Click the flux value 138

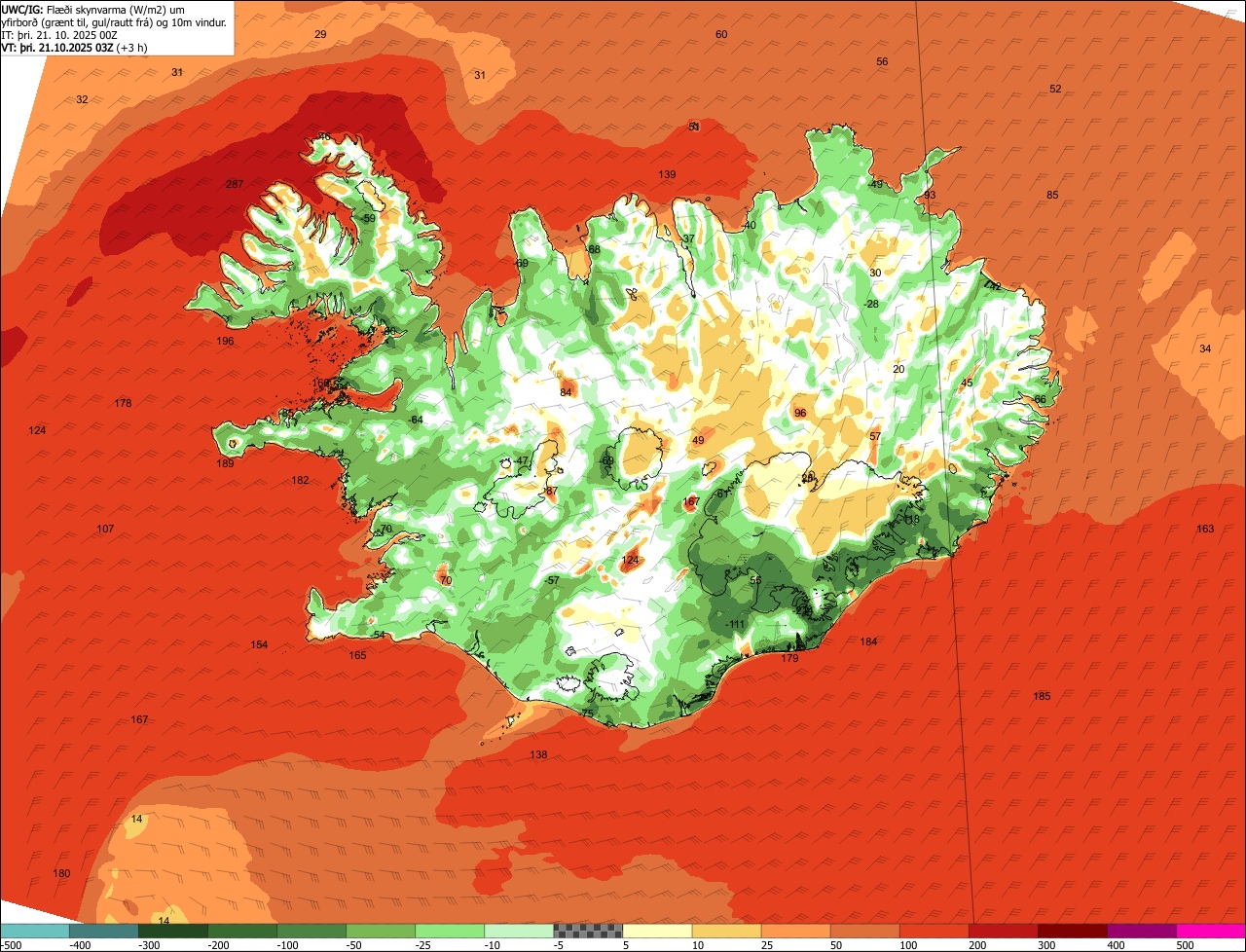[x=538, y=754]
